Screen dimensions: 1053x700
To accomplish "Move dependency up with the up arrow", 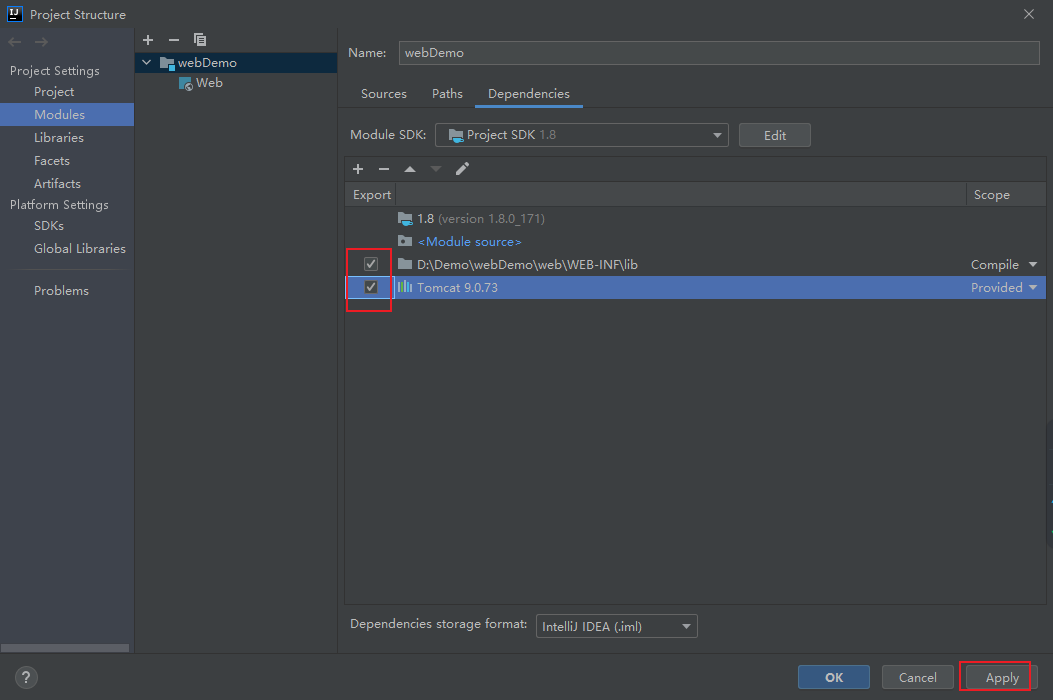I will (409, 169).
